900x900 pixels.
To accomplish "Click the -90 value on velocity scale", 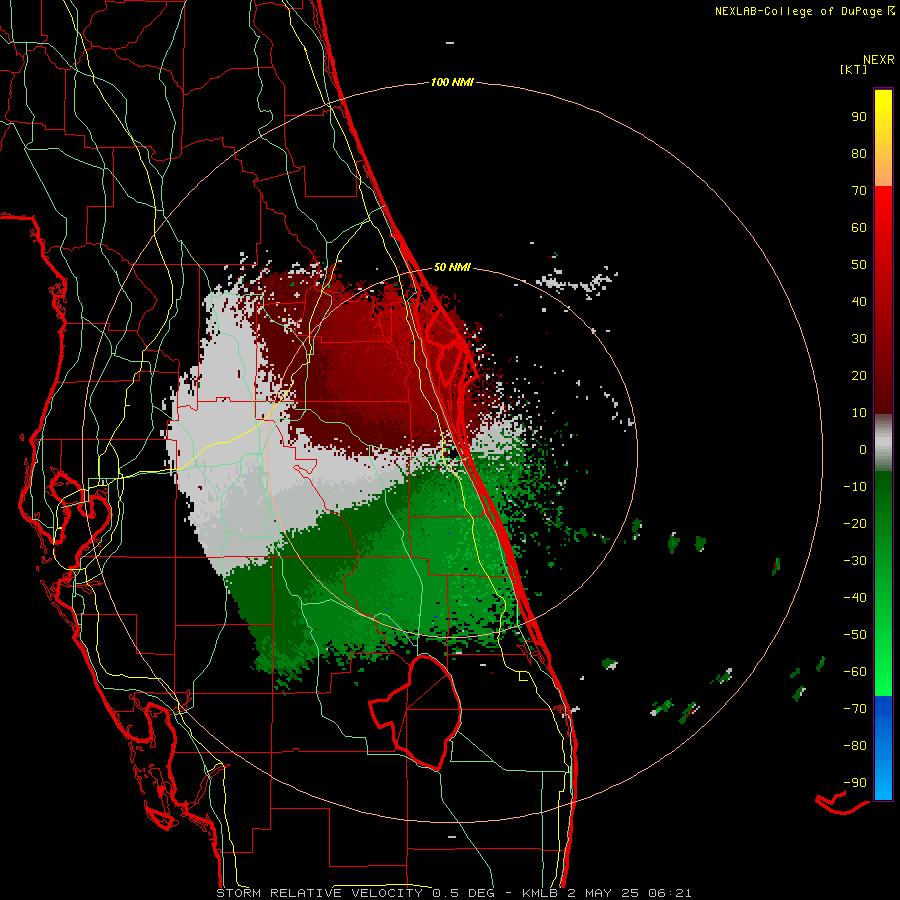I will coord(855,782).
